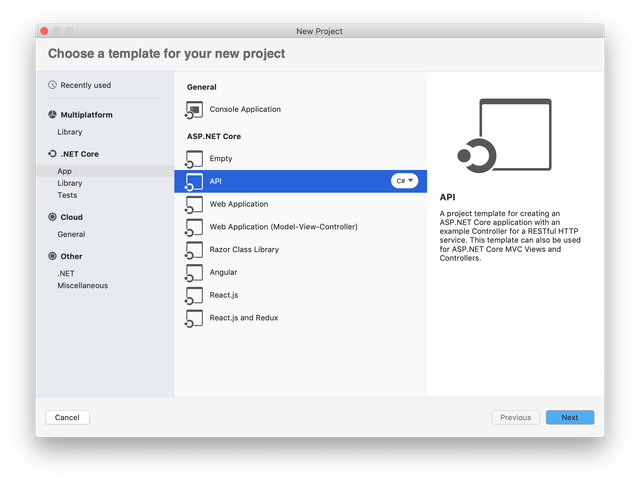640x484 pixels.
Task: Select Web Application (Model-View-Controller) template
Action: (283, 227)
